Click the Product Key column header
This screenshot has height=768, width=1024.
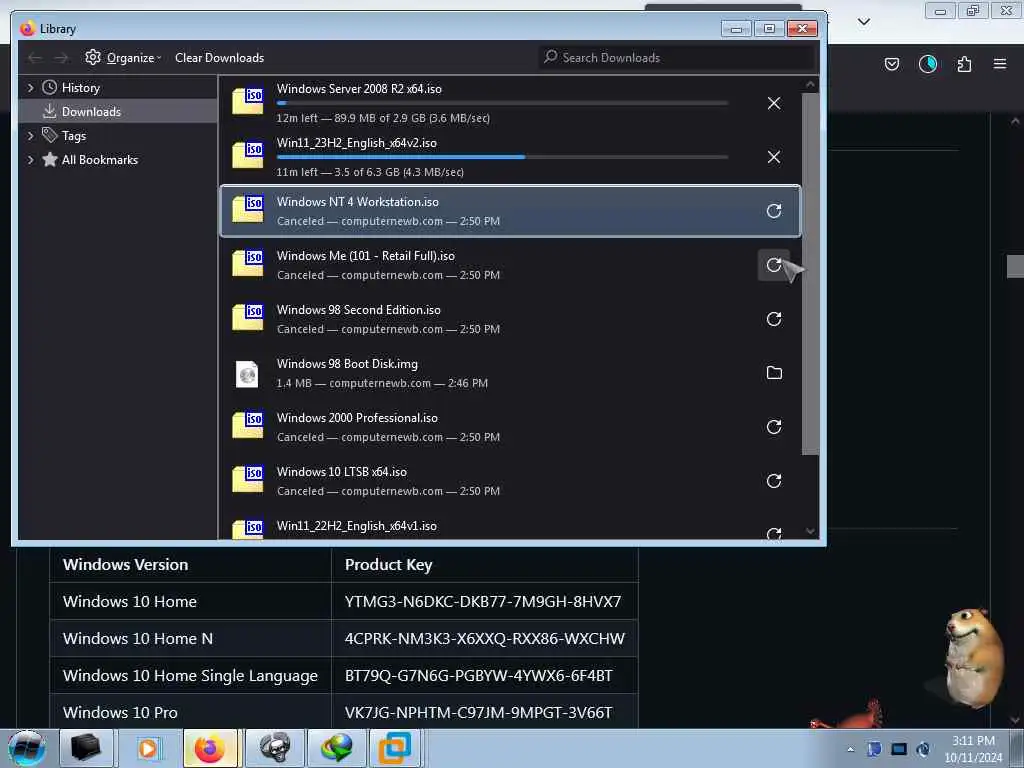(x=485, y=565)
